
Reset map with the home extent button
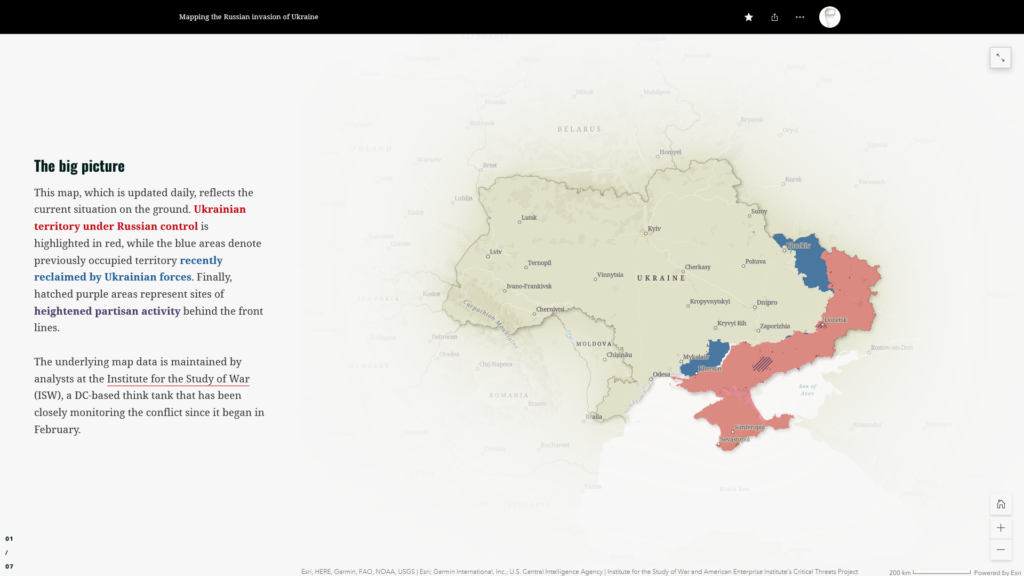click(x=1000, y=504)
